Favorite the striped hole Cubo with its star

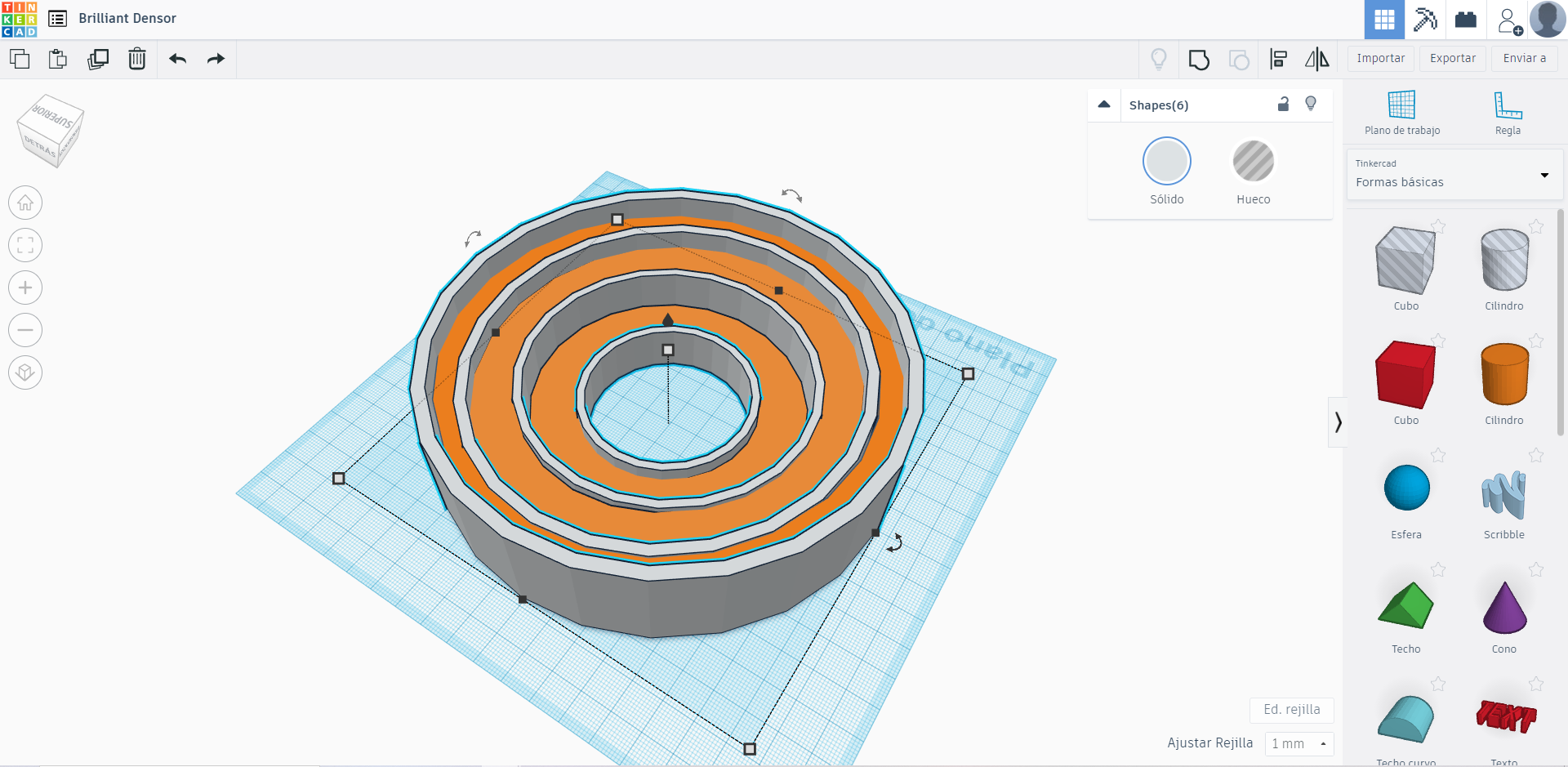[x=1438, y=226]
